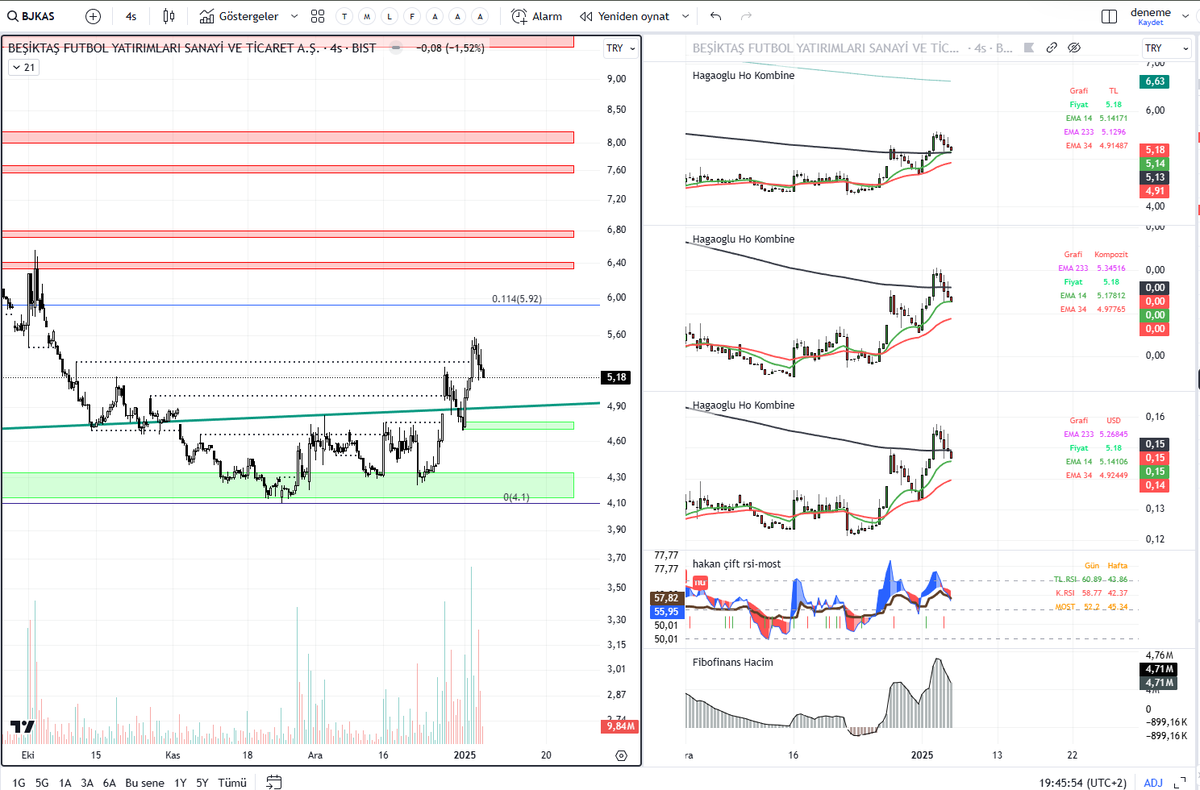Click the target icon at left chart corner
The height and width of the screenshot is (790, 1200).
tap(621, 756)
